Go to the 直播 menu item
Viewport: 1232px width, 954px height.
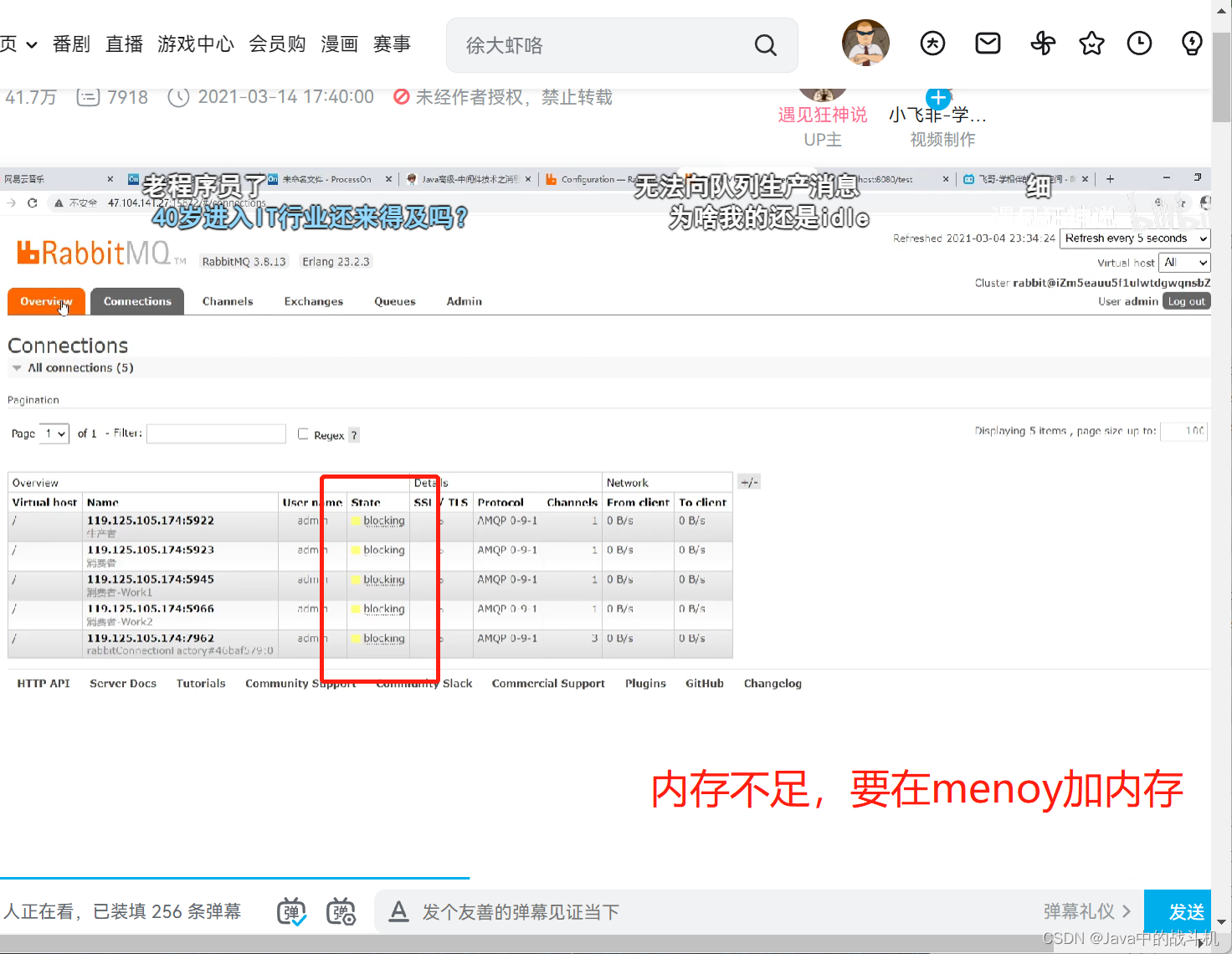tap(124, 44)
